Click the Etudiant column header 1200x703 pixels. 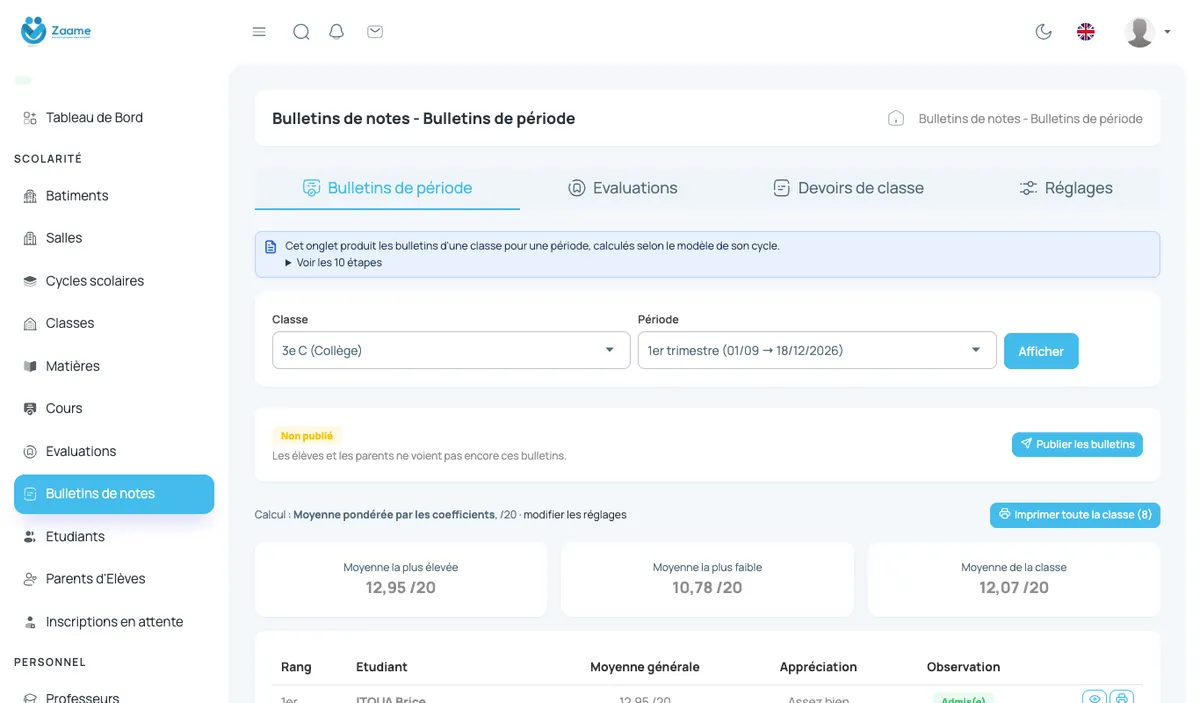(x=382, y=667)
